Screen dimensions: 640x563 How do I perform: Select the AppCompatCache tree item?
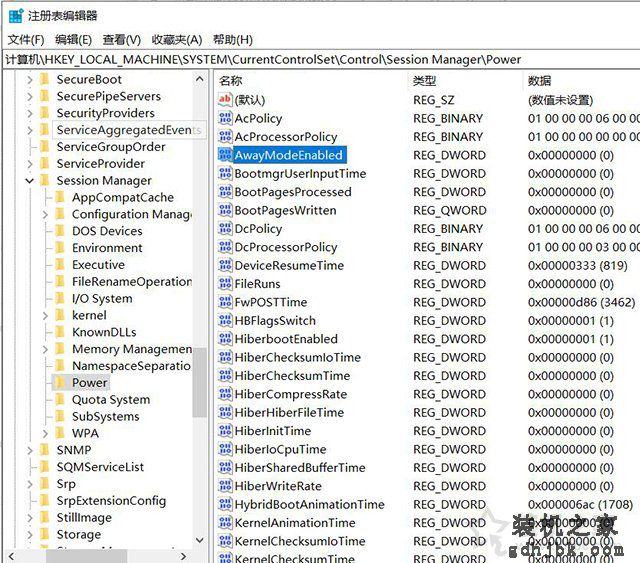[x=123, y=197]
